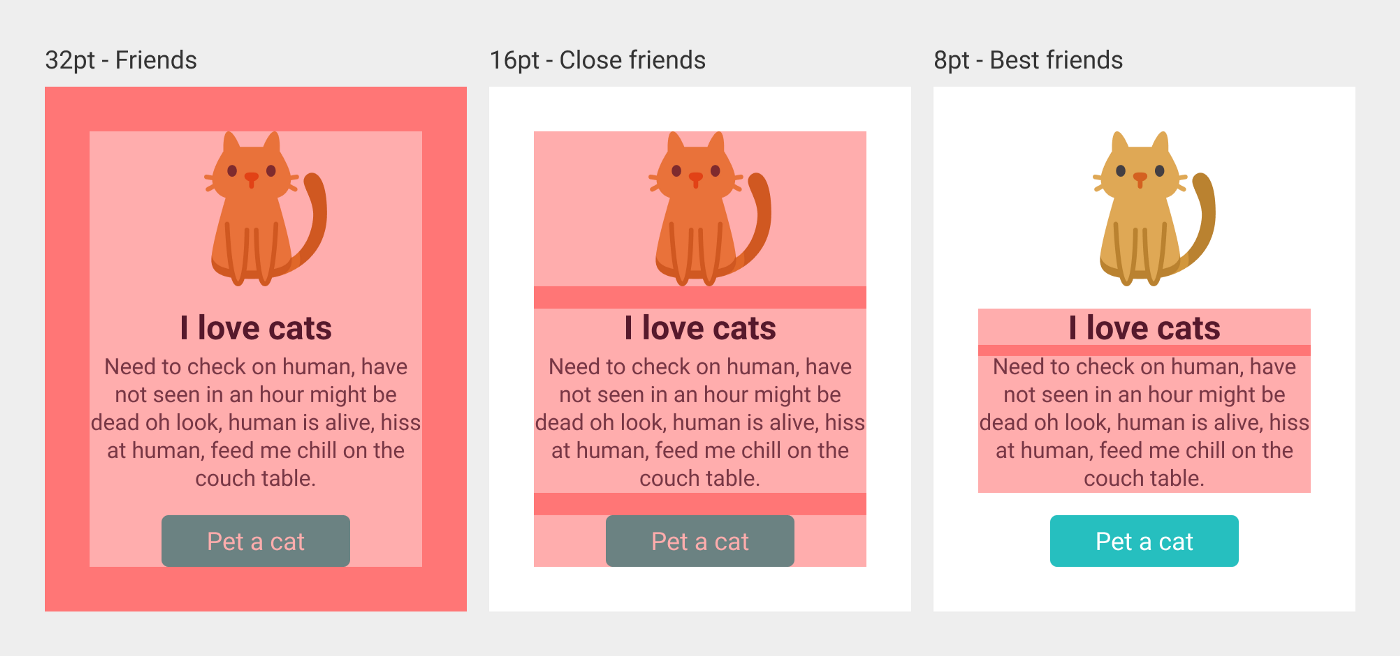
Task: Click the "I love cats" title in the Close friends card
Action: tap(700, 328)
